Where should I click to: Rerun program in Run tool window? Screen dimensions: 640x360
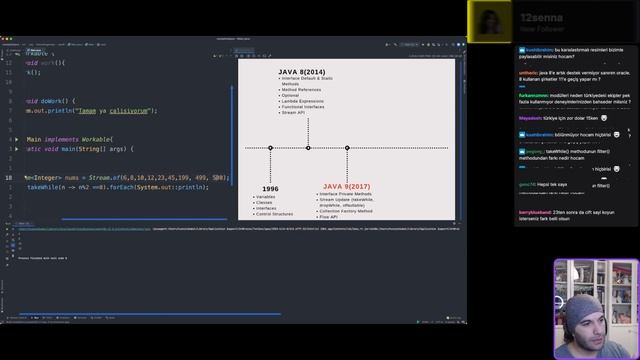point(7,229)
